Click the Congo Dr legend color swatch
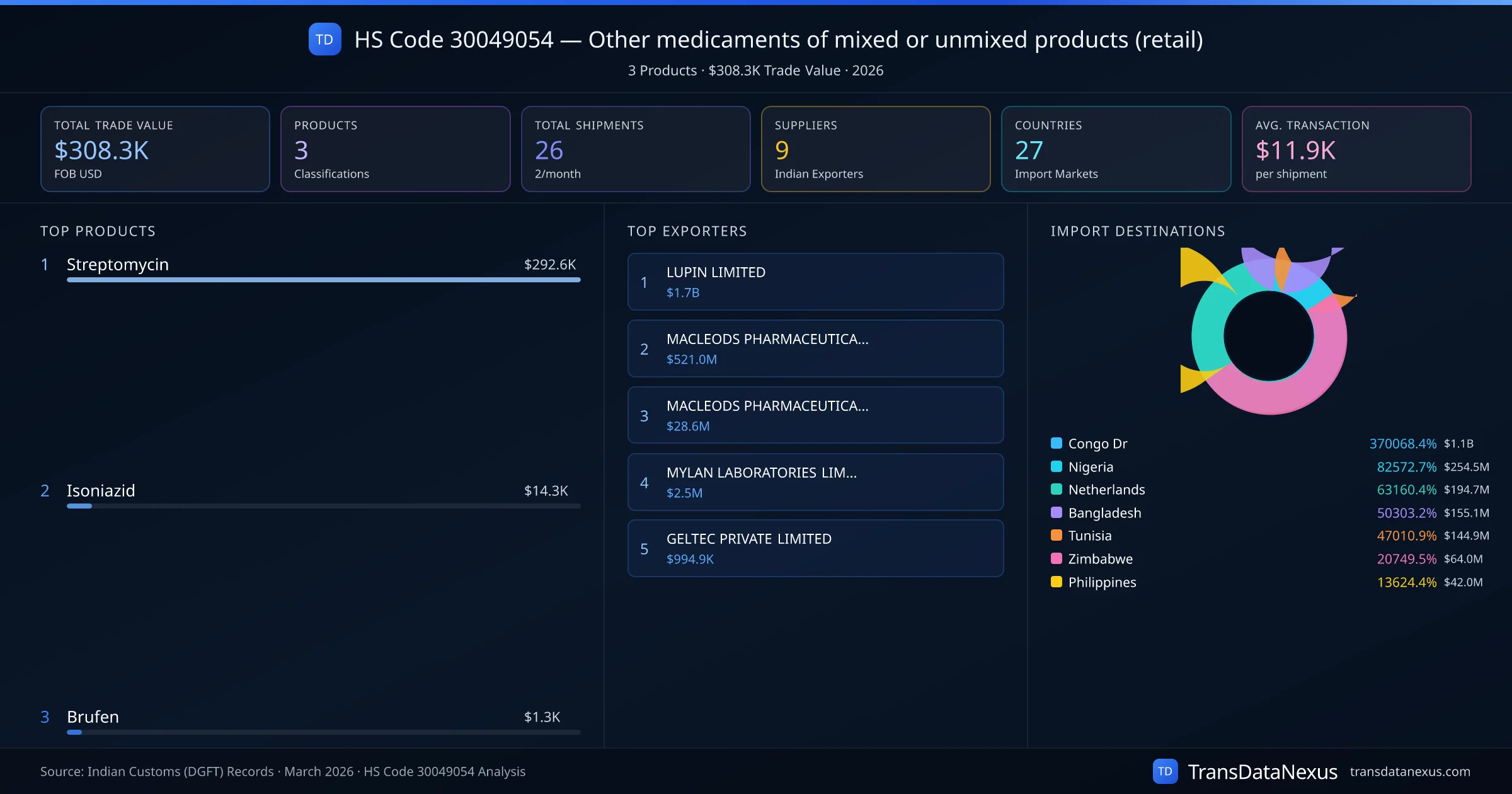The height and width of the screenshot is (794, 1512). [1057, 443]
